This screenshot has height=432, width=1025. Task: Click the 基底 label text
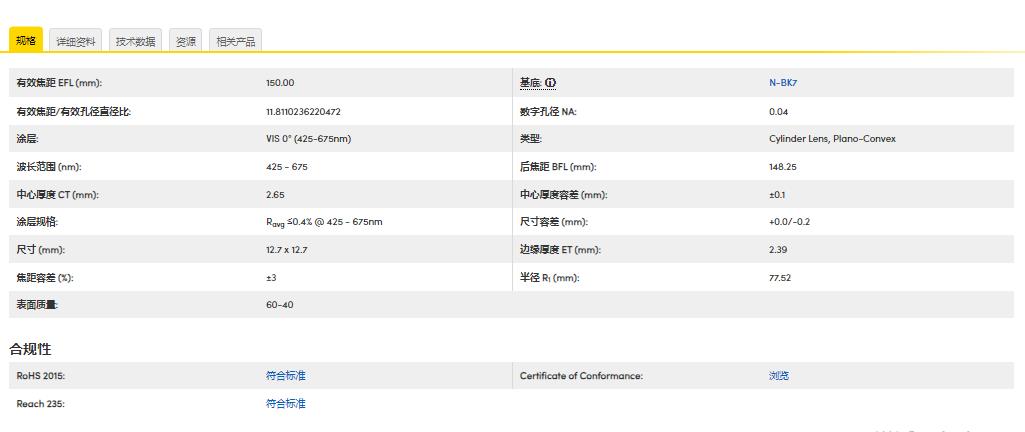click(530, 83)
